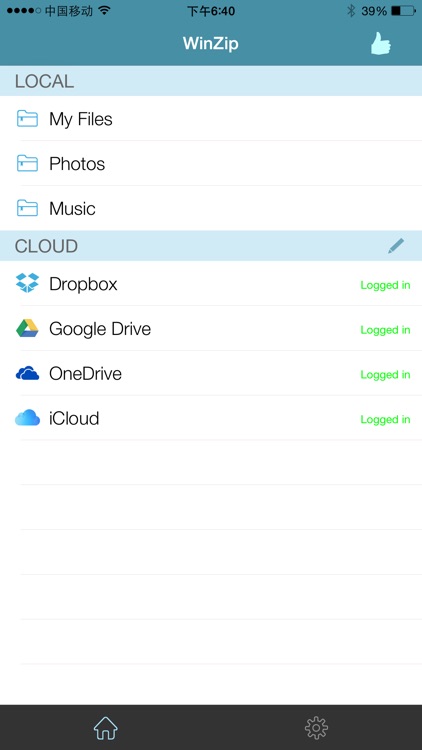Tap the Bluetooth icon in status bar
Screen dimensions: 422x750
(351, 11)
